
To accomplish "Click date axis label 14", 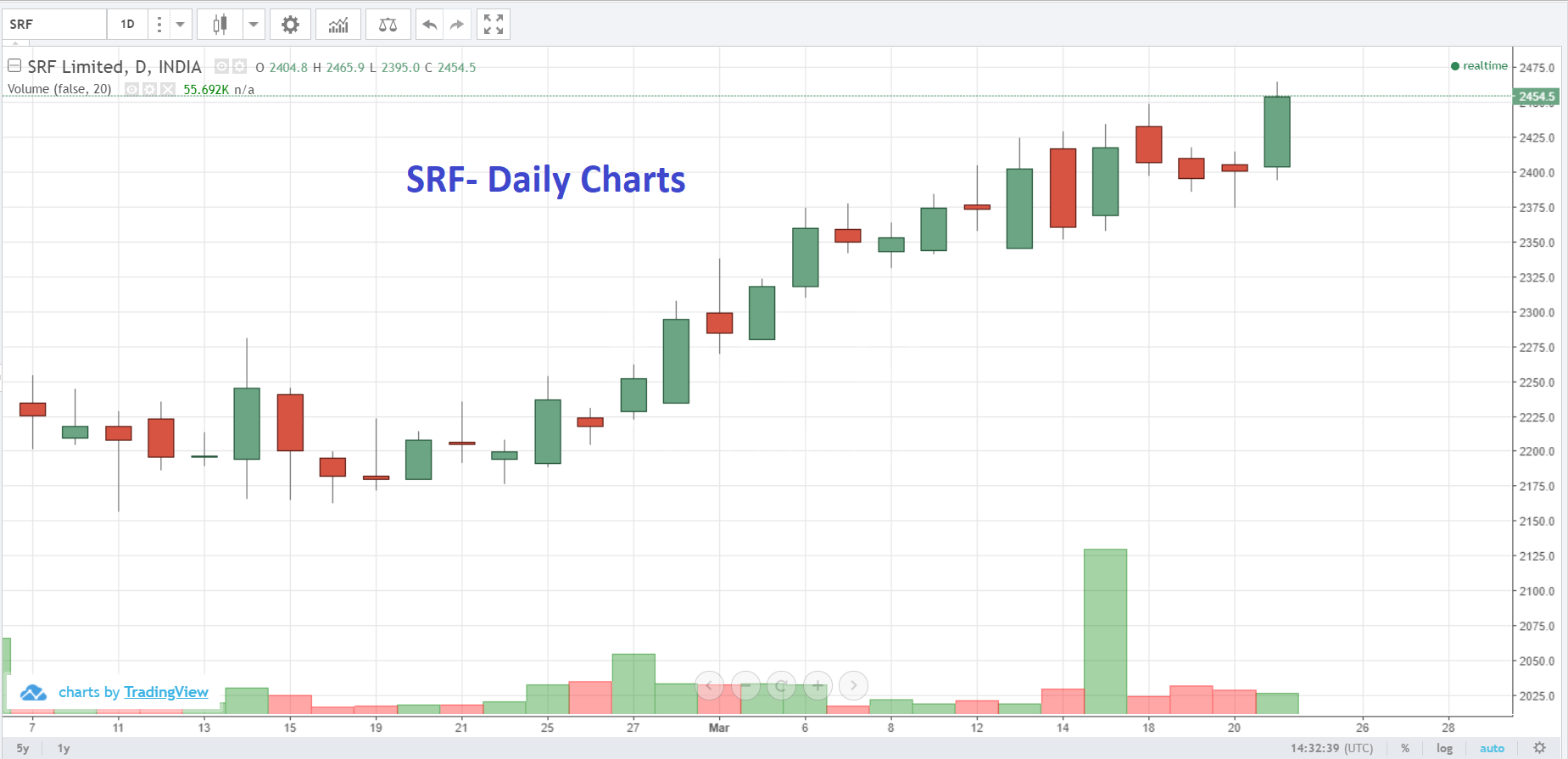I will point(1063,728).
